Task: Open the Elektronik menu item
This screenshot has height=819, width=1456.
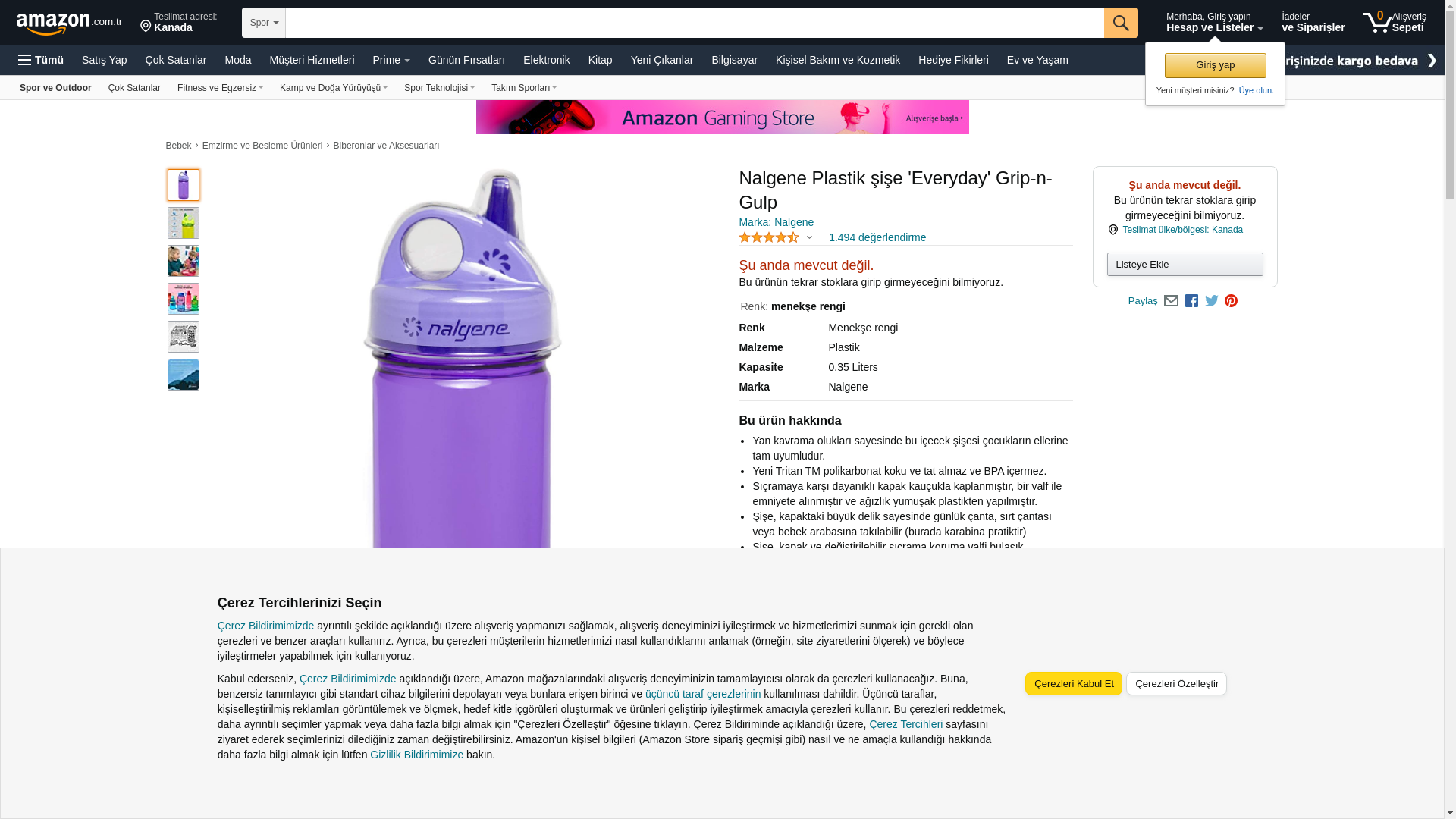Action: pos(546,60)
